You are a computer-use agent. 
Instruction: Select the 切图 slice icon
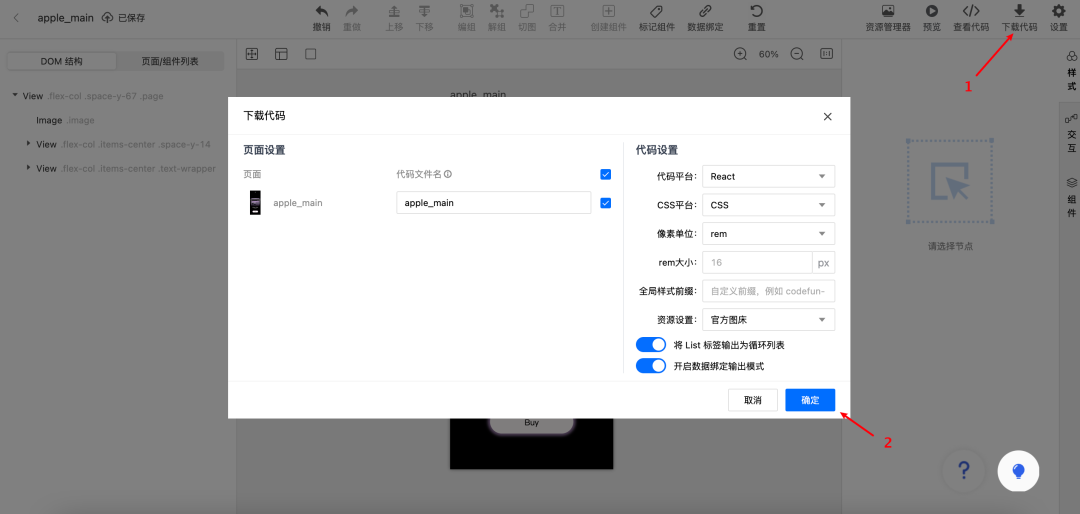pyautogui.click(x=527, y=11)
